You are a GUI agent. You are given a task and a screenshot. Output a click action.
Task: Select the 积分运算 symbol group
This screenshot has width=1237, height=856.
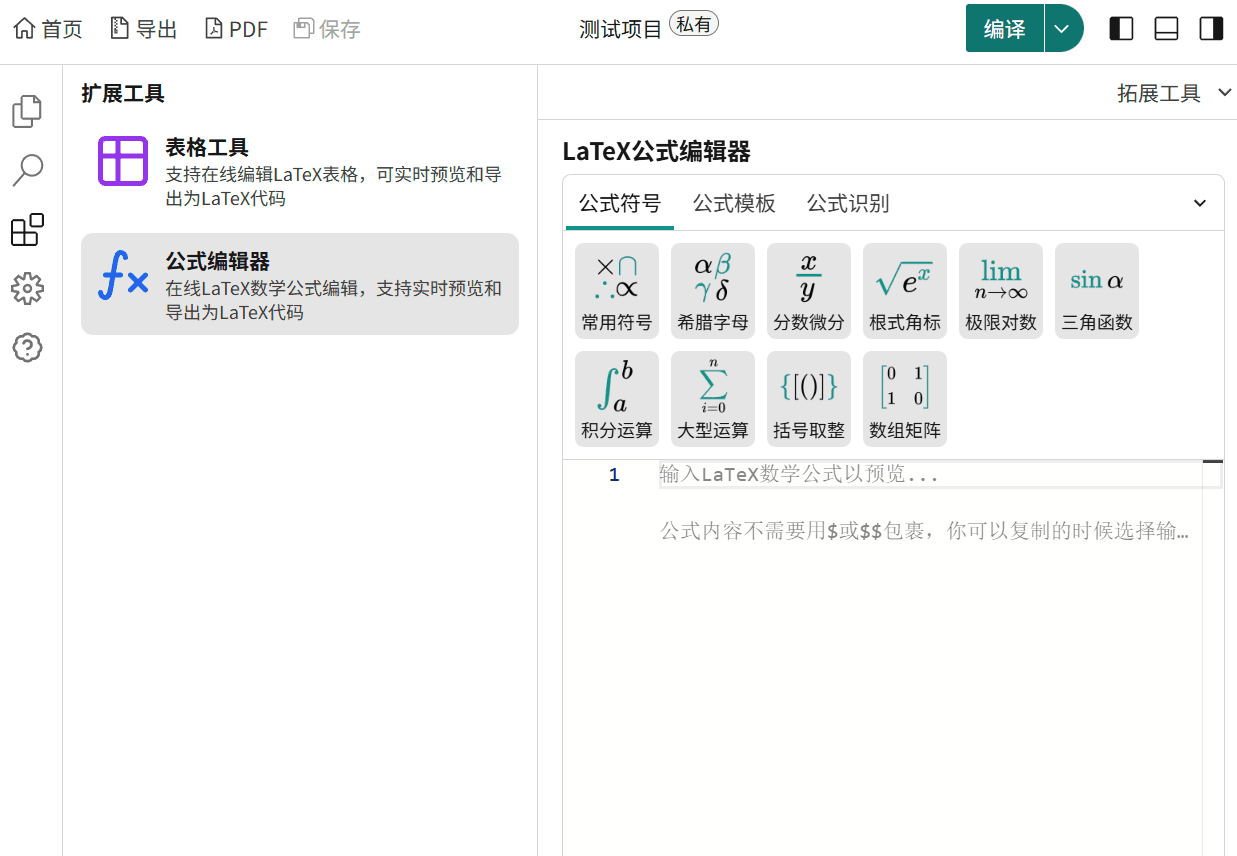click(x=616, y=399)
